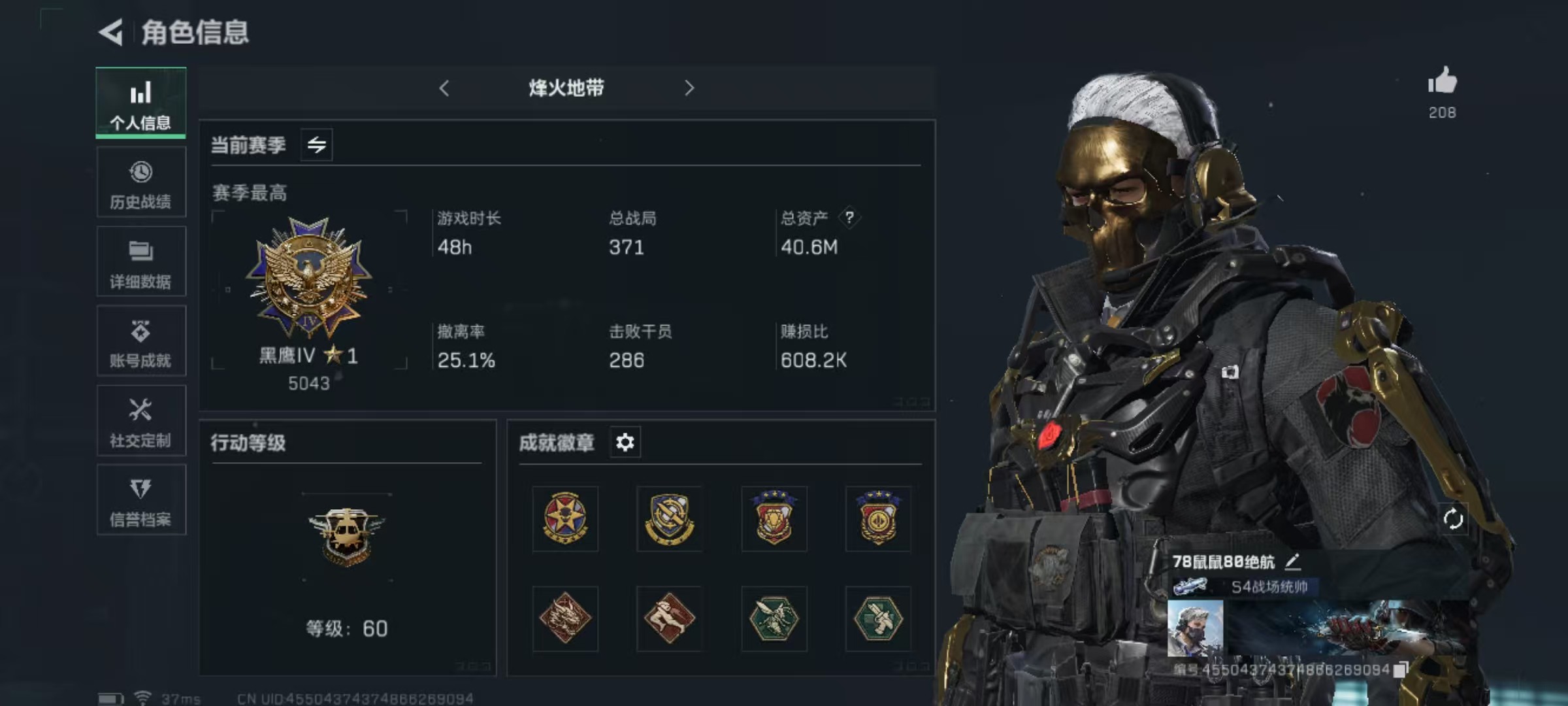
Task: Click the player avatar thumbnail
Action: click(1195, 628)
